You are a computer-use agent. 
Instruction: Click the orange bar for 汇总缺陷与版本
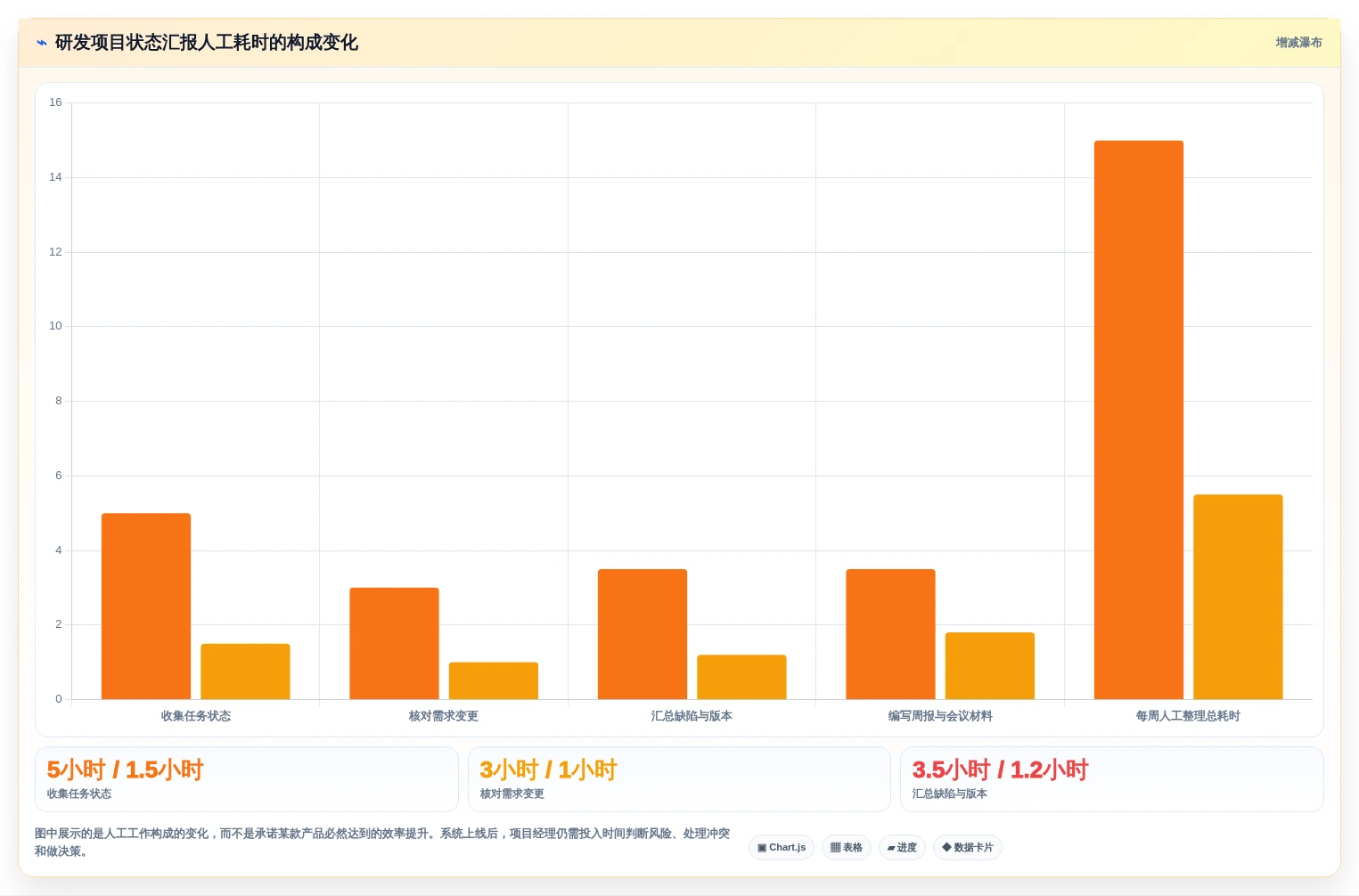pos(643,634)
